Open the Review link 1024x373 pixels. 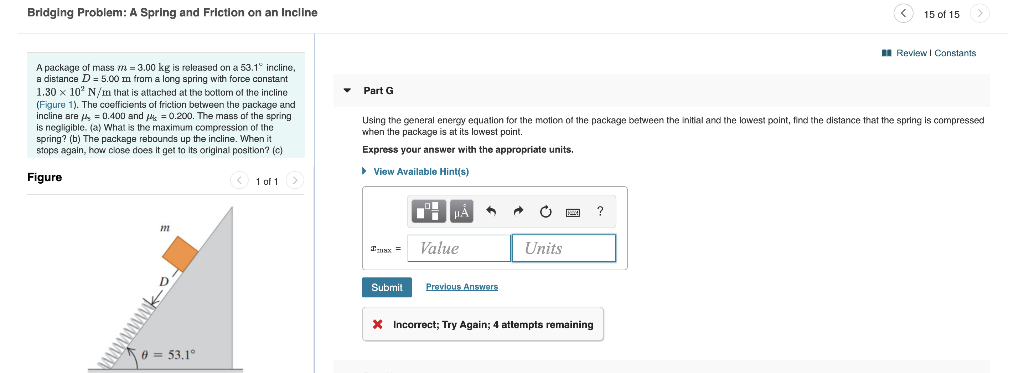point(912,53)
